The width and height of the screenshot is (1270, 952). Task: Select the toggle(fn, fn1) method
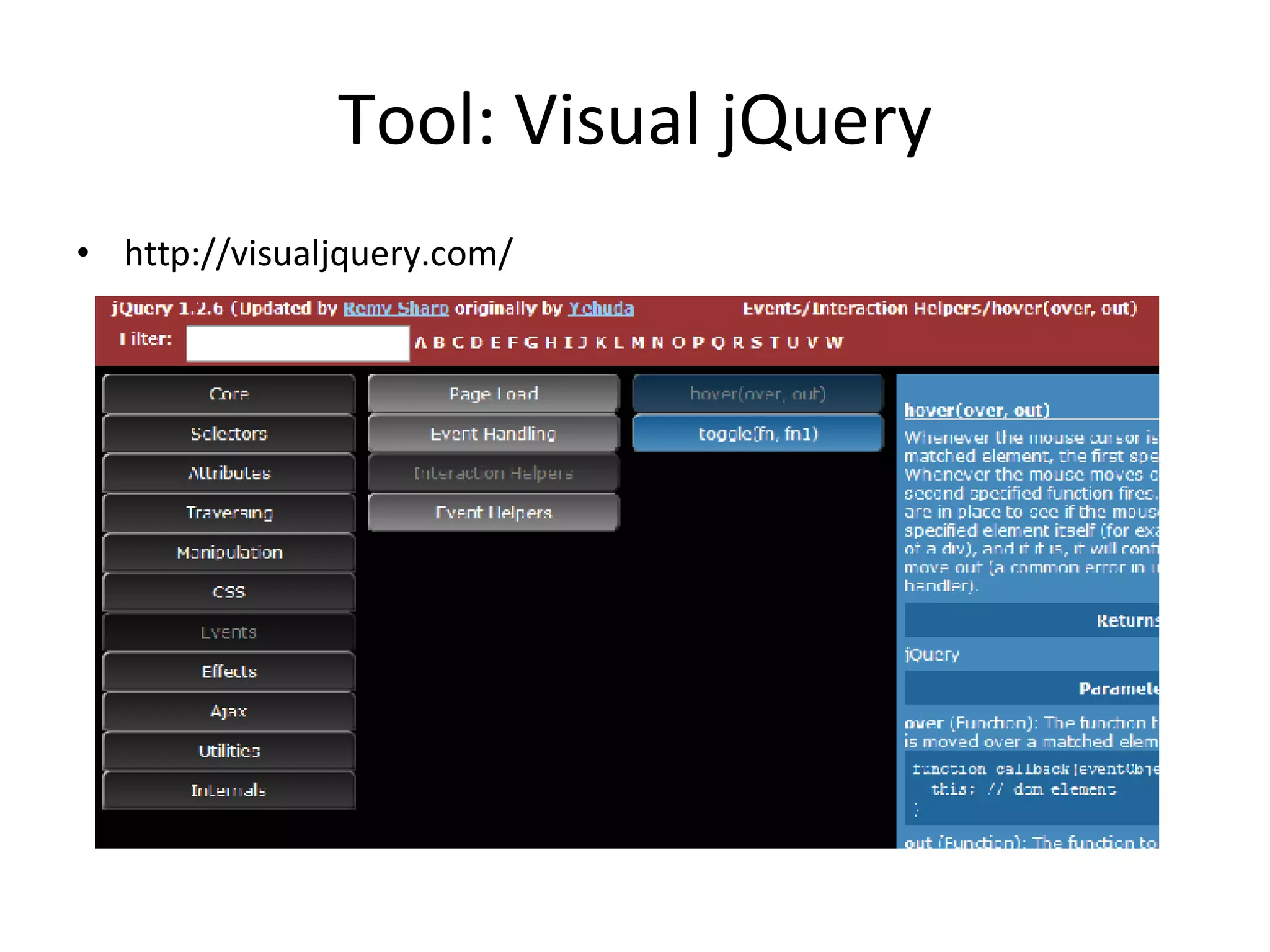[758, 434]
